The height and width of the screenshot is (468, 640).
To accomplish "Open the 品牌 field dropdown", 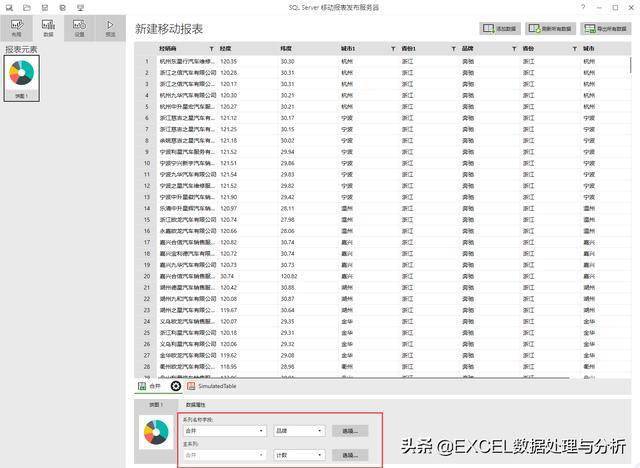I will [x=299, y=431].
